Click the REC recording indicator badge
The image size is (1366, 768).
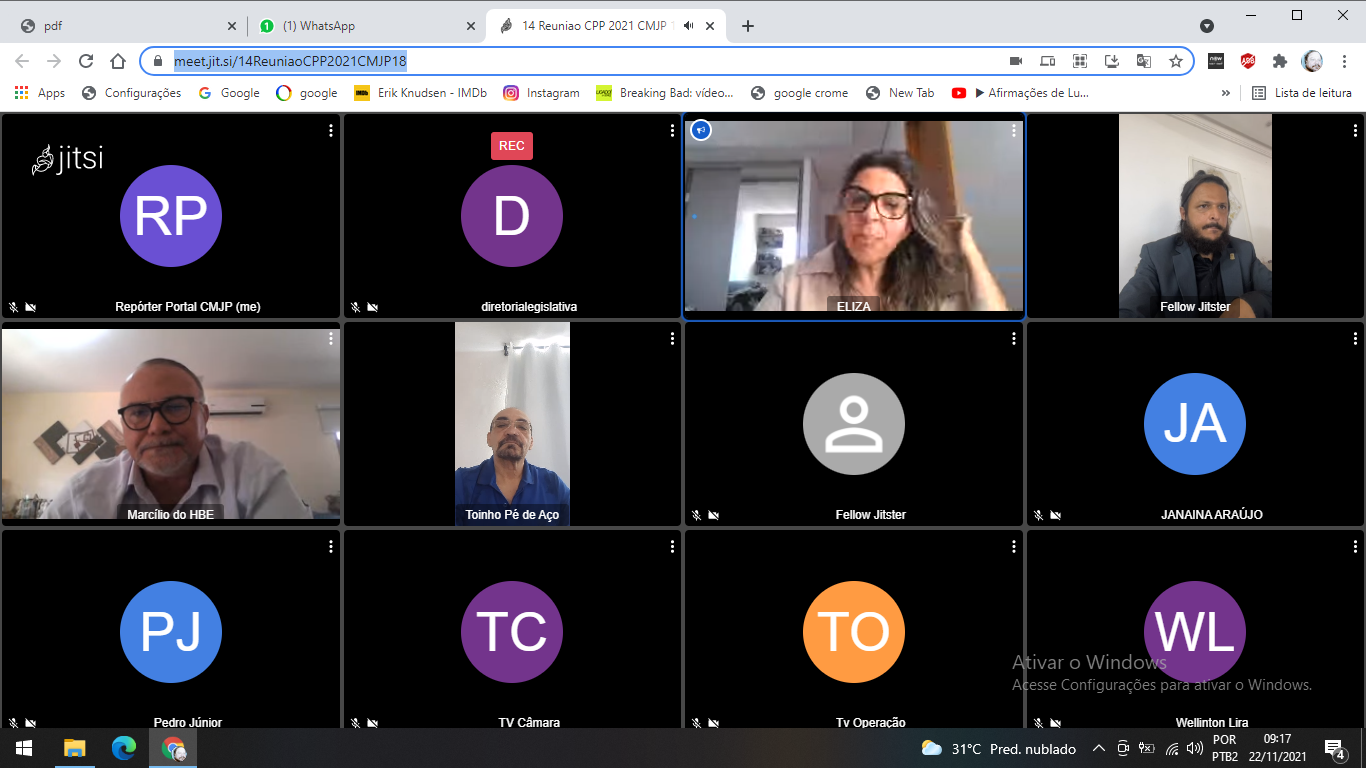coord(511,146)
